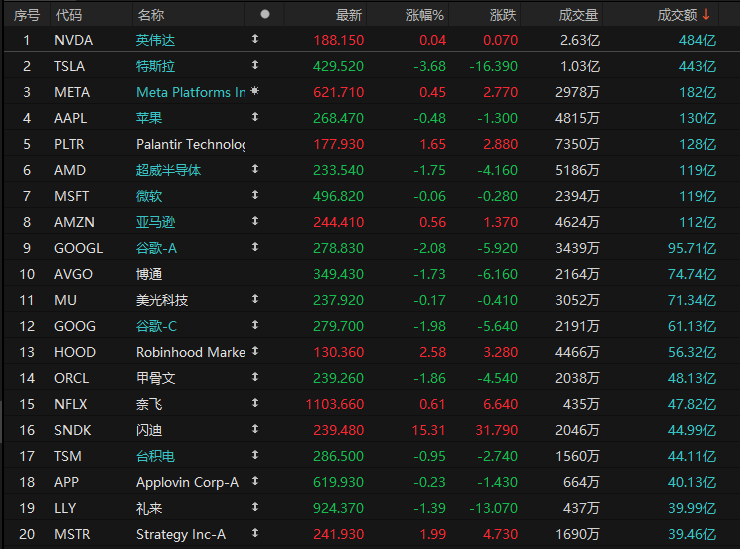Select the Applovin Corp-A name cell
This screenshot has width=740, height=549.
tap(187, 482)
